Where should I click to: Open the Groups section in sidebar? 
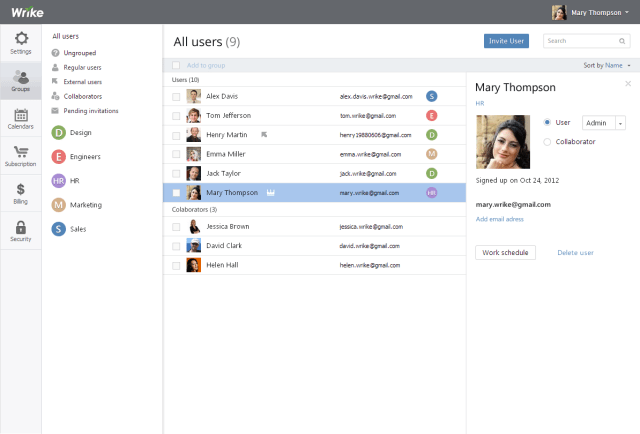pyautogui.click(x=21, y=81)
